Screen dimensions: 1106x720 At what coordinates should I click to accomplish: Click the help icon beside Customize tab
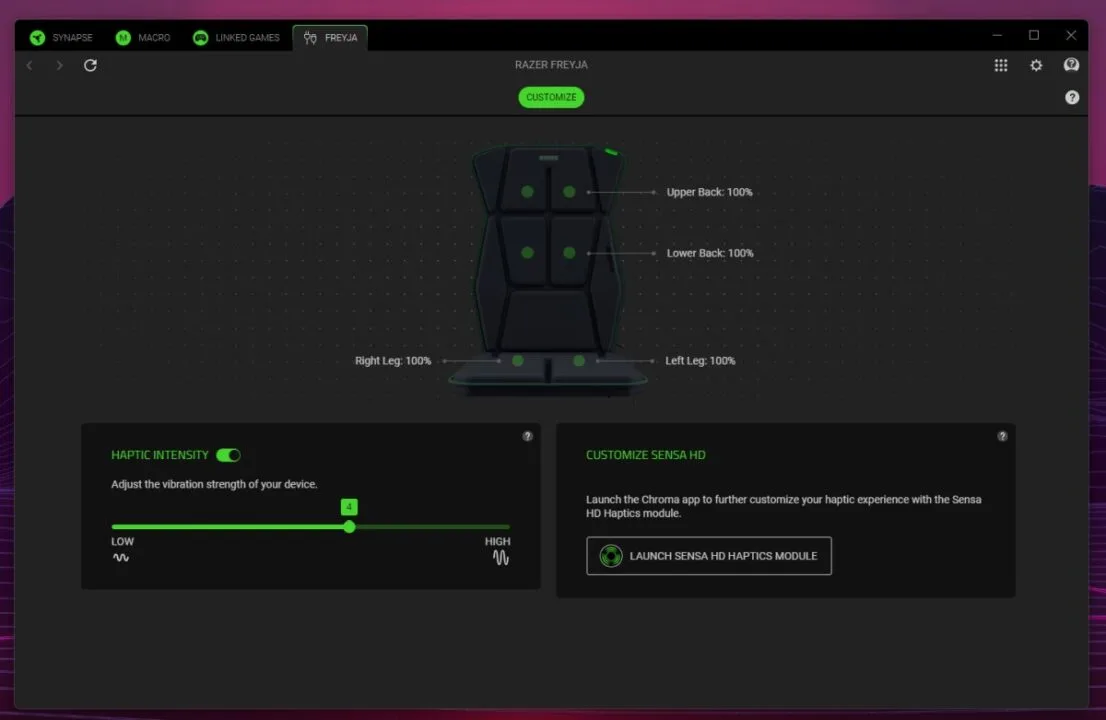tap(1072, 97)
